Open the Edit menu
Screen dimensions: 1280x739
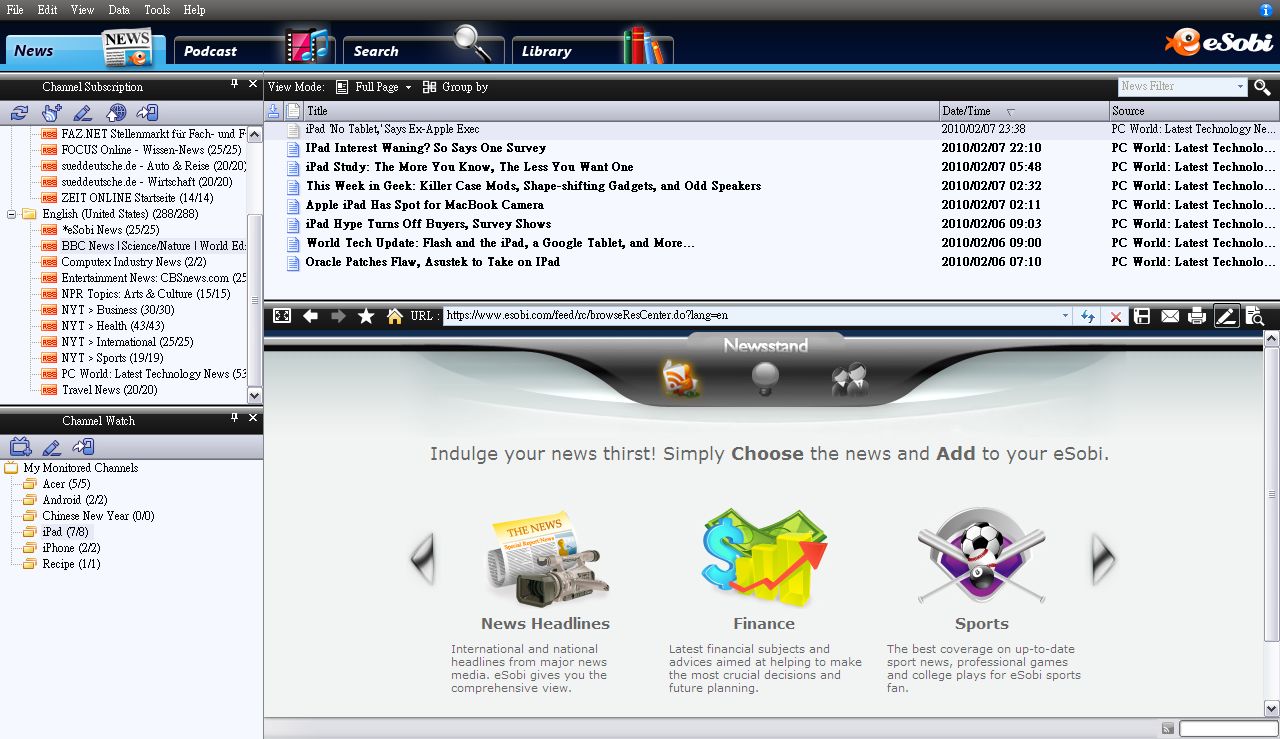(x=47, y=10)
